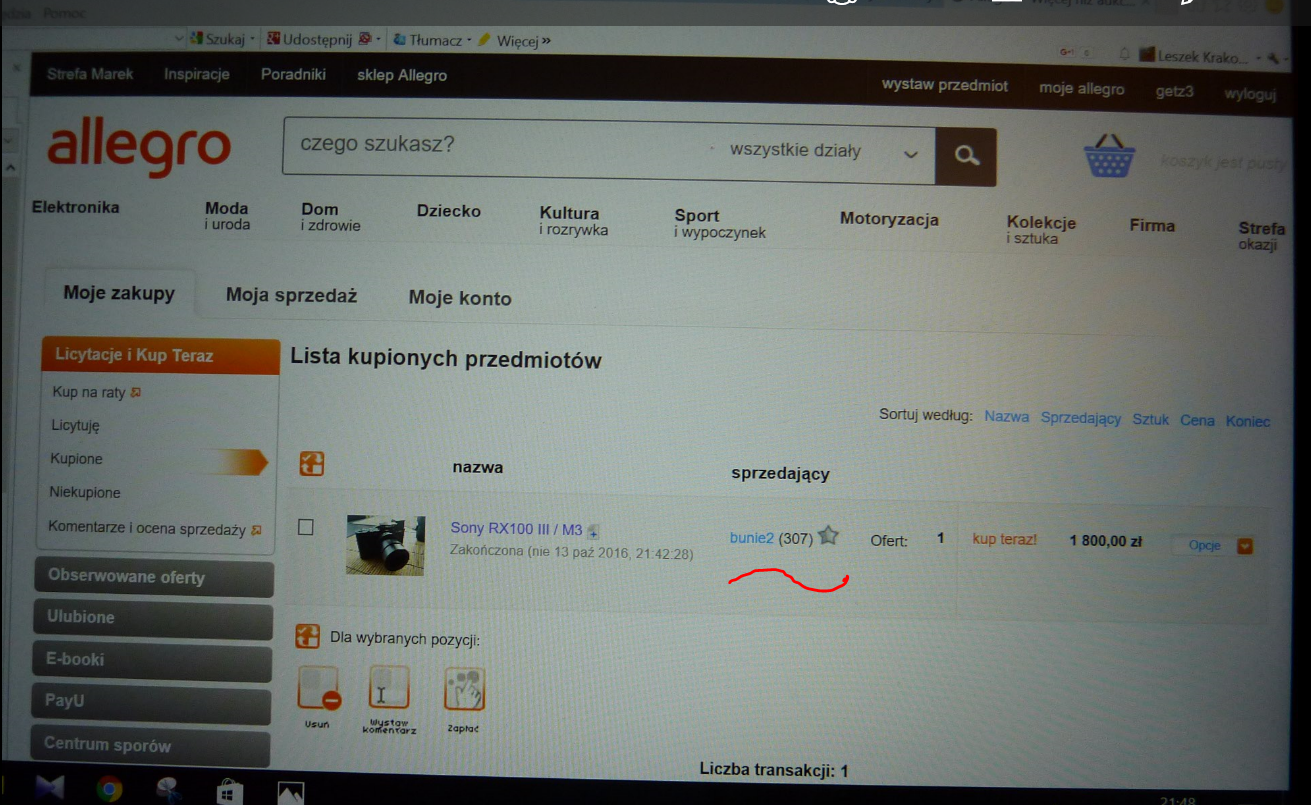
Task: Open the Dziecko category
Action: tap(449, 211)
